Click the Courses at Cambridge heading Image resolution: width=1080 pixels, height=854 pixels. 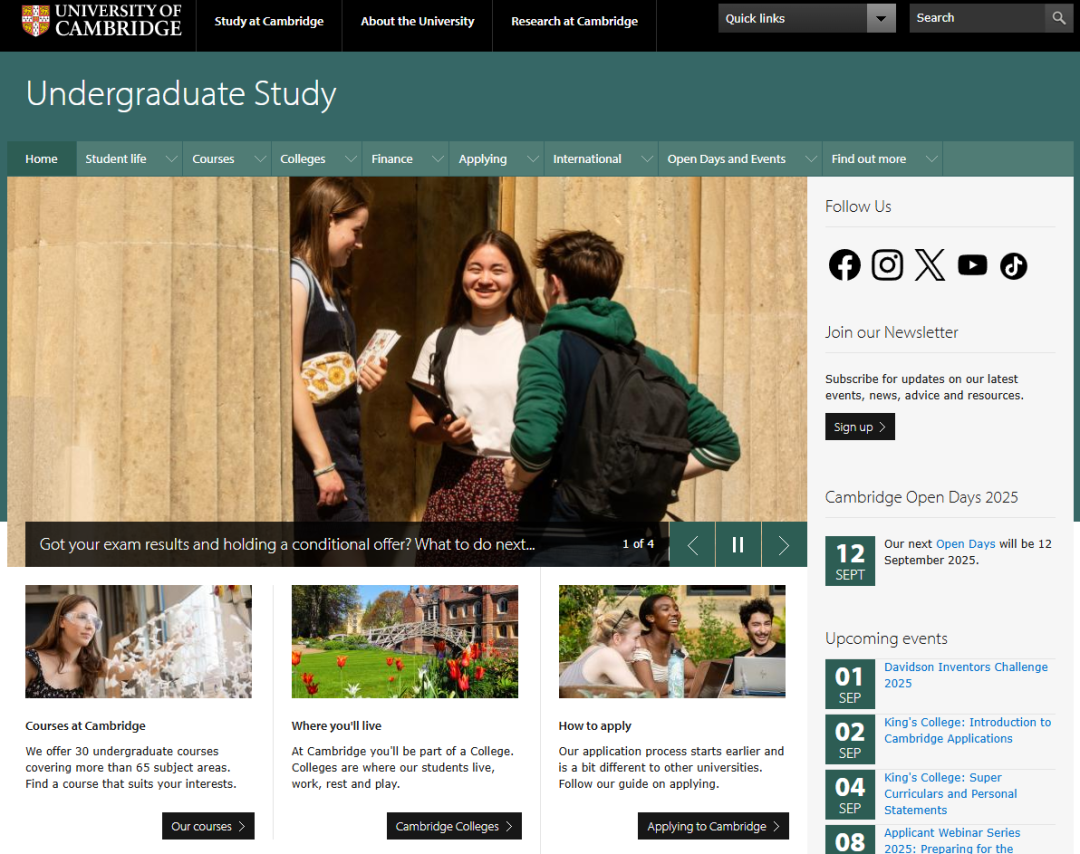coord(85,726)
